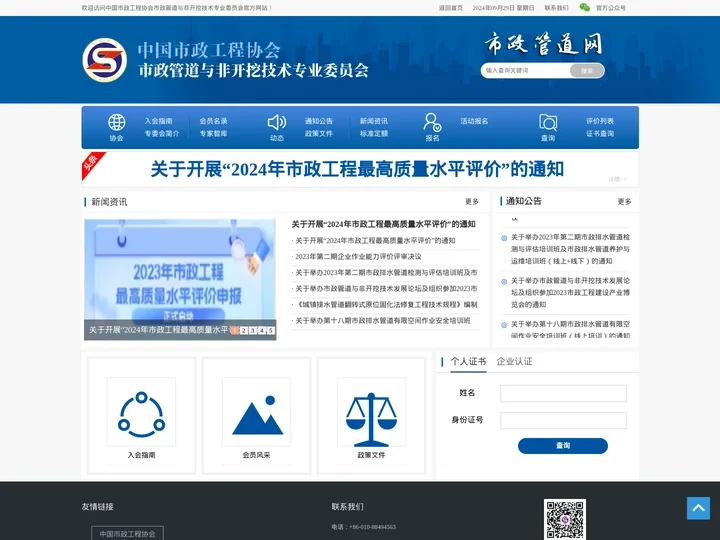The height and width of the screenshot is (540, 720).
Task: Click 联系我们 link in top bar
Action: (x=557, y=8)
